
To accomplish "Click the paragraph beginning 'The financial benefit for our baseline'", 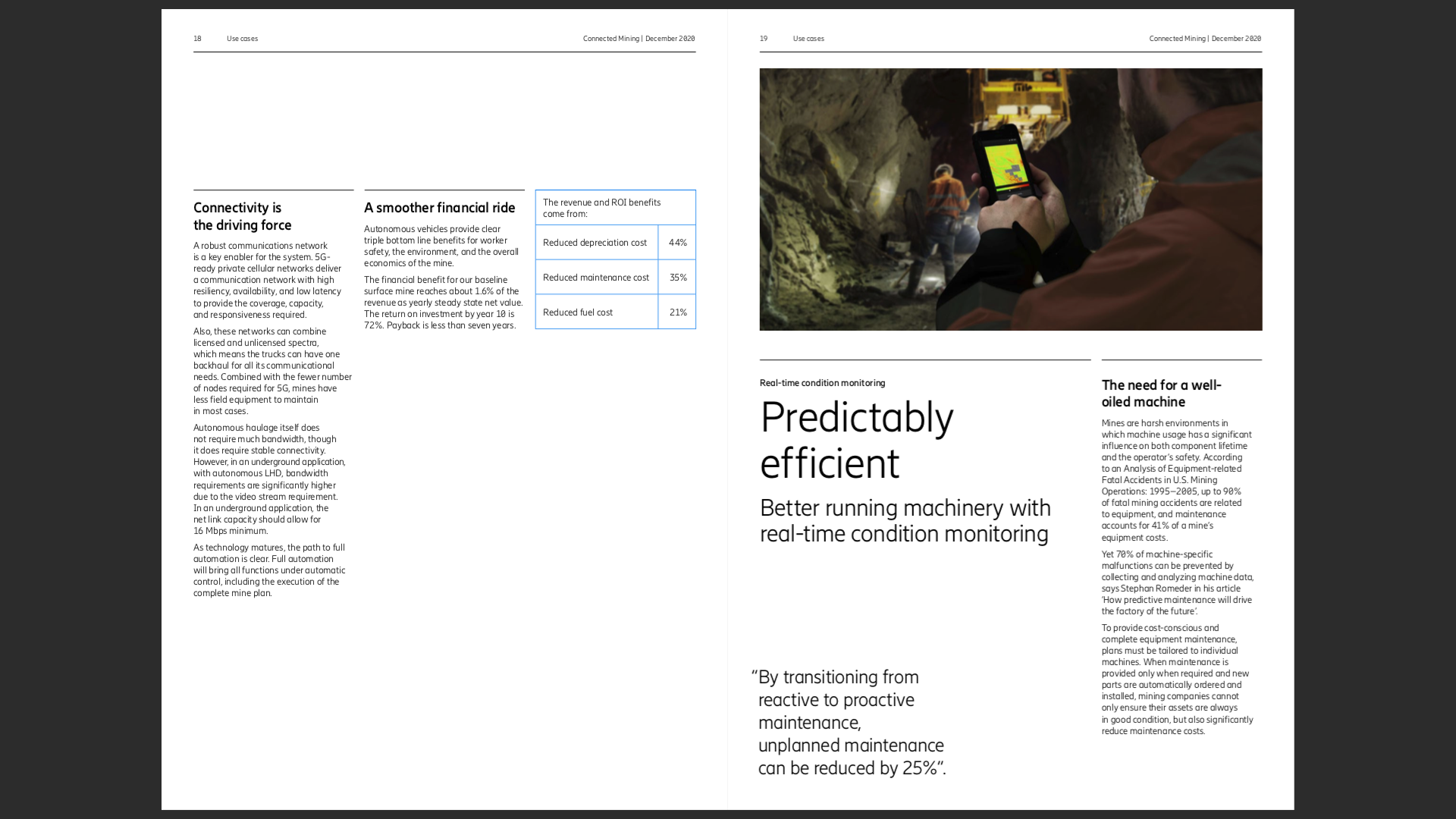I will pos(444,303).
